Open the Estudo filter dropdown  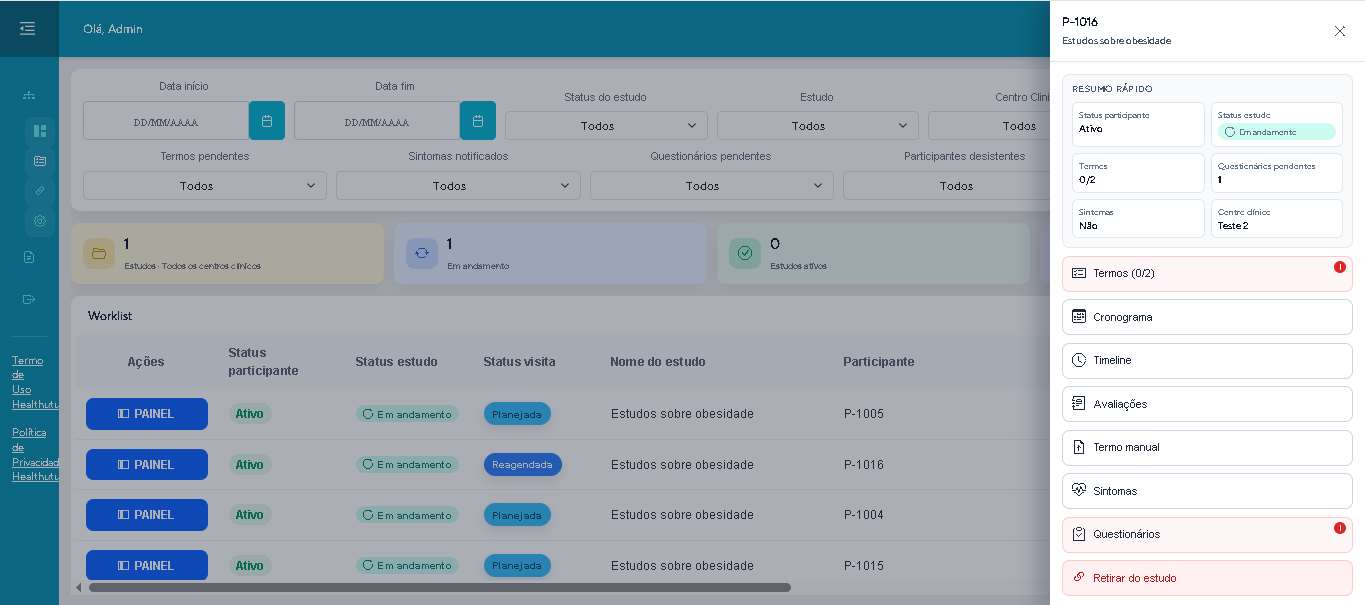[817, 125]
